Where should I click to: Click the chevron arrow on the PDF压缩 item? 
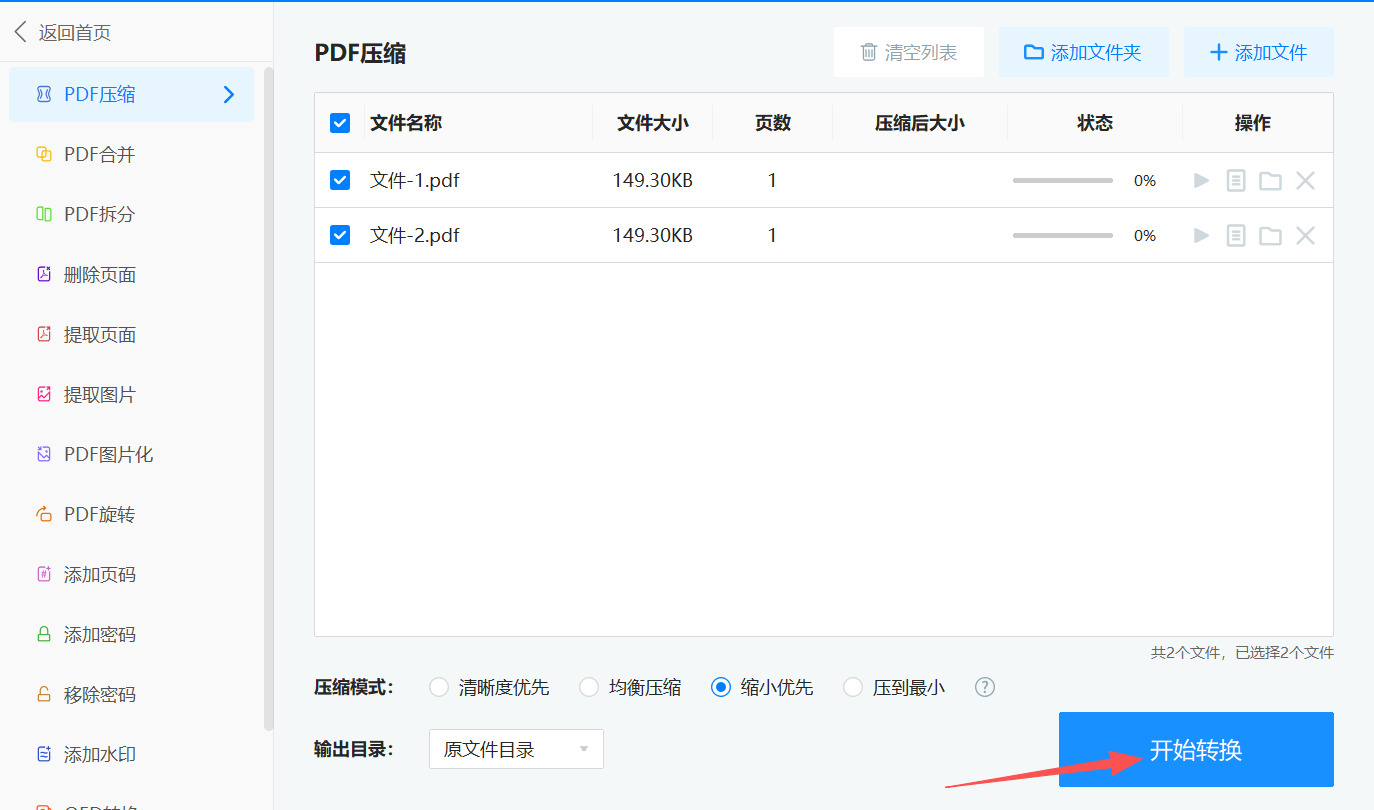point(229,95)
